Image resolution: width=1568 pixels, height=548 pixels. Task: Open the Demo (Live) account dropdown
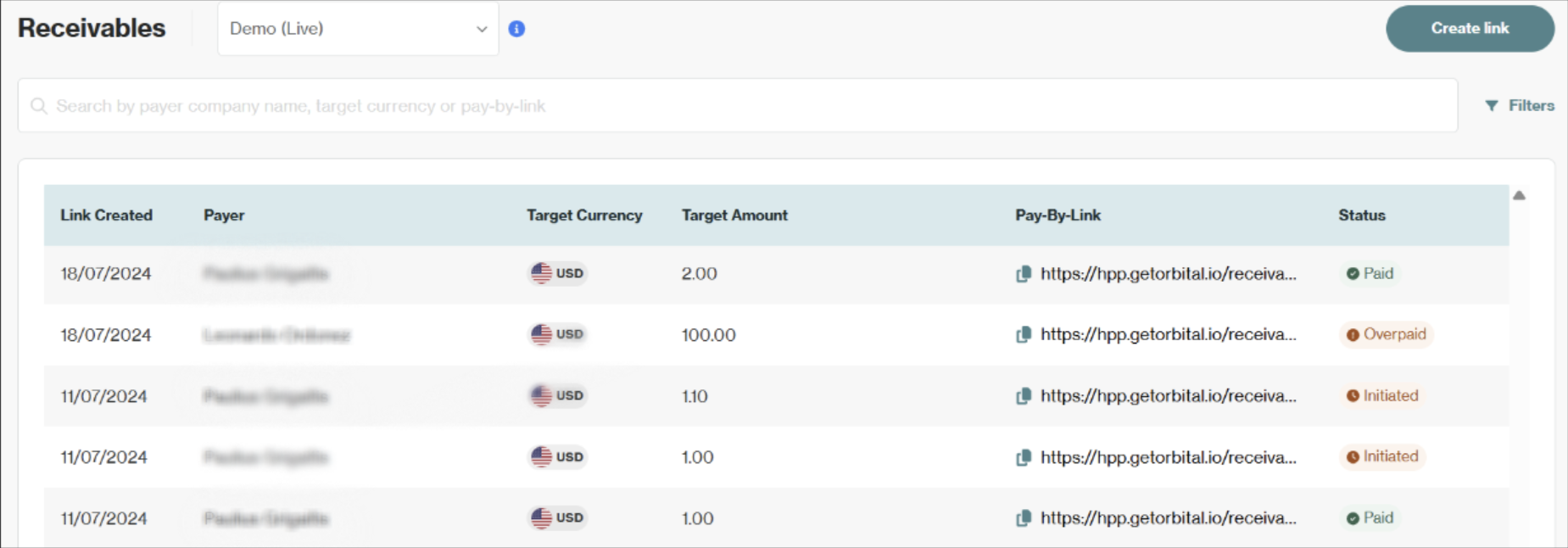(358, 29)
